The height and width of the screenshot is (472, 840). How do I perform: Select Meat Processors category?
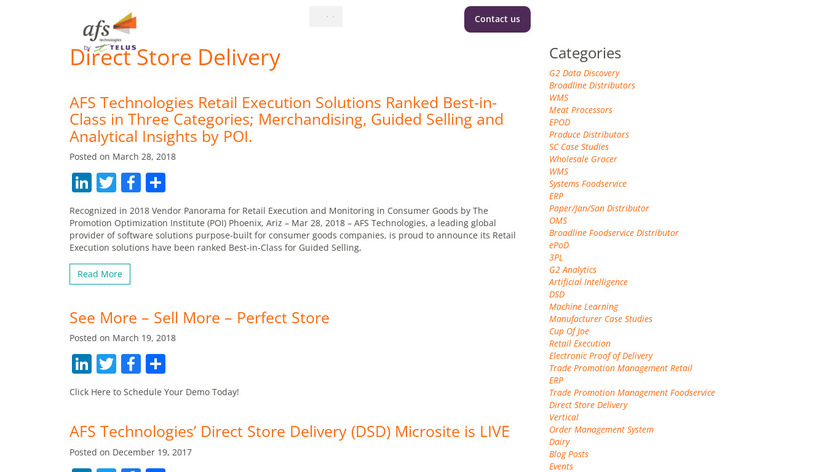coord(580,110)
